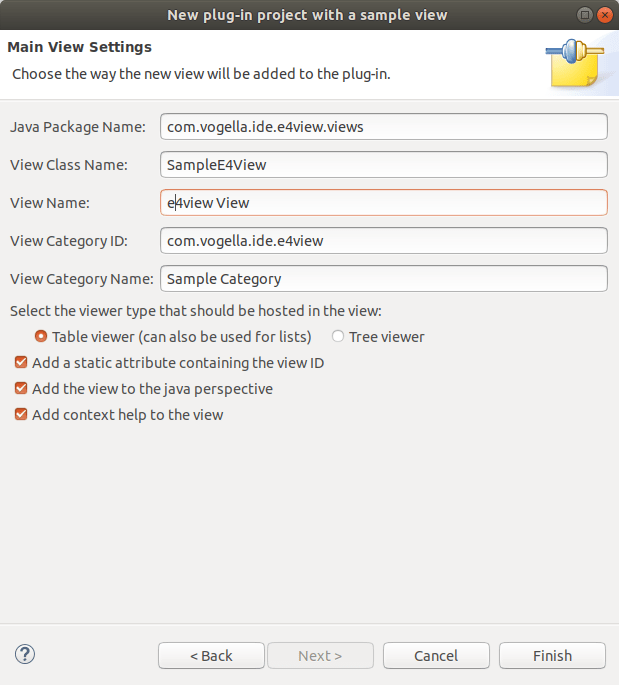Choose the Tree viewer radio option
The width and height of the screenshot is (619, 685).
click(x=338, y=337)
